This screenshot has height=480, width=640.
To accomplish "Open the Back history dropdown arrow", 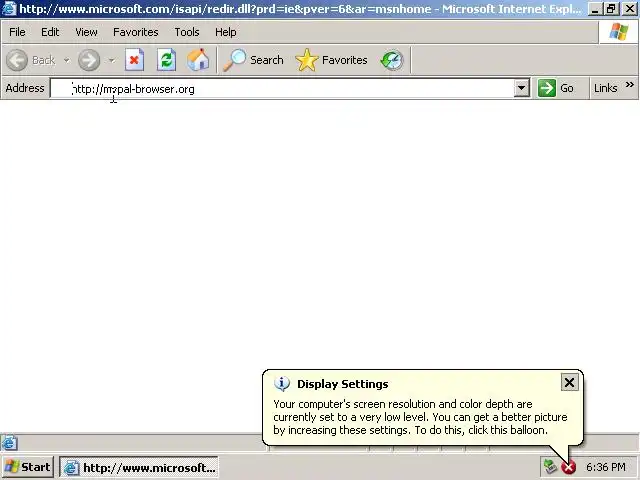I will [66, 60].
